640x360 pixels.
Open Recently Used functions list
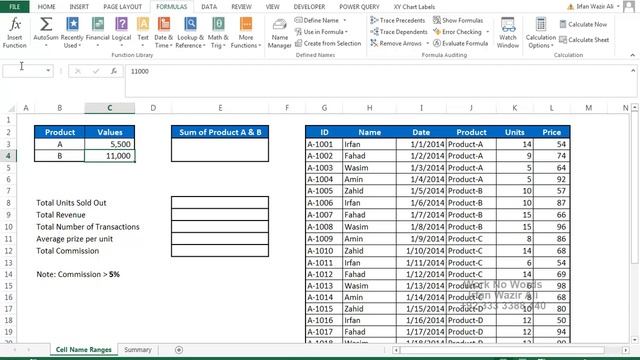point(72,33)
